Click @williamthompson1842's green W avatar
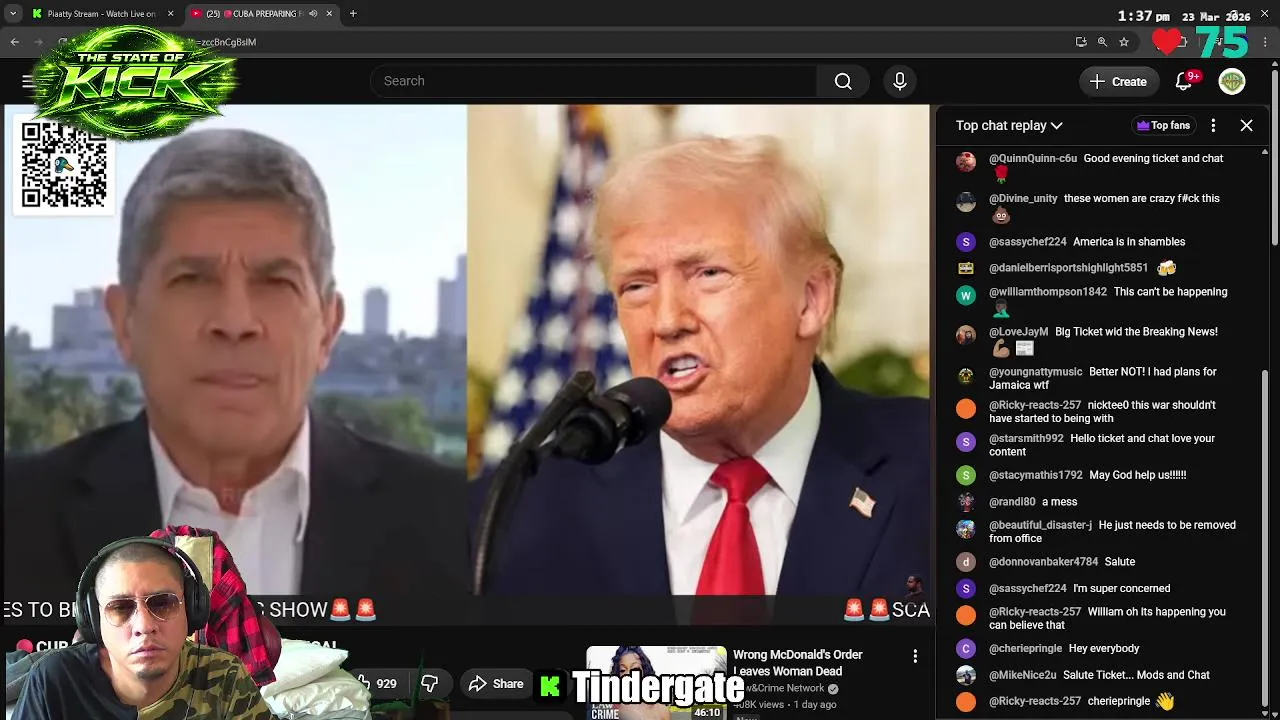Viewport: 1280px width, 720px height. [966, 295]
